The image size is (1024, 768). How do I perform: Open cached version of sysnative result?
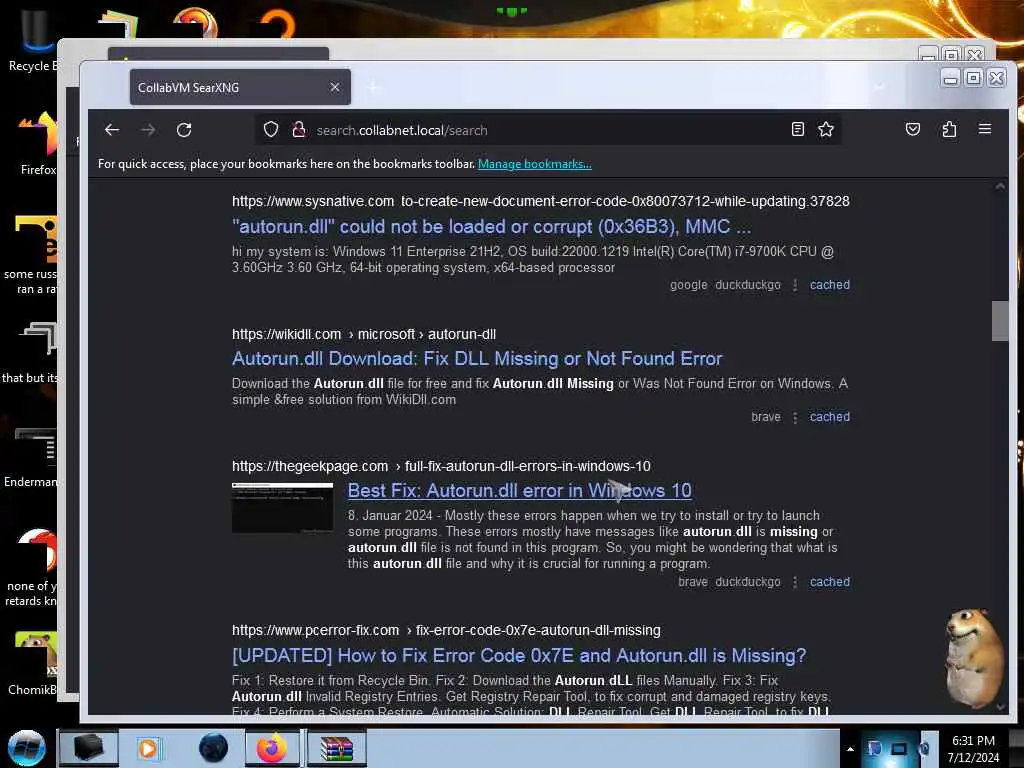[x=829, y=285]
